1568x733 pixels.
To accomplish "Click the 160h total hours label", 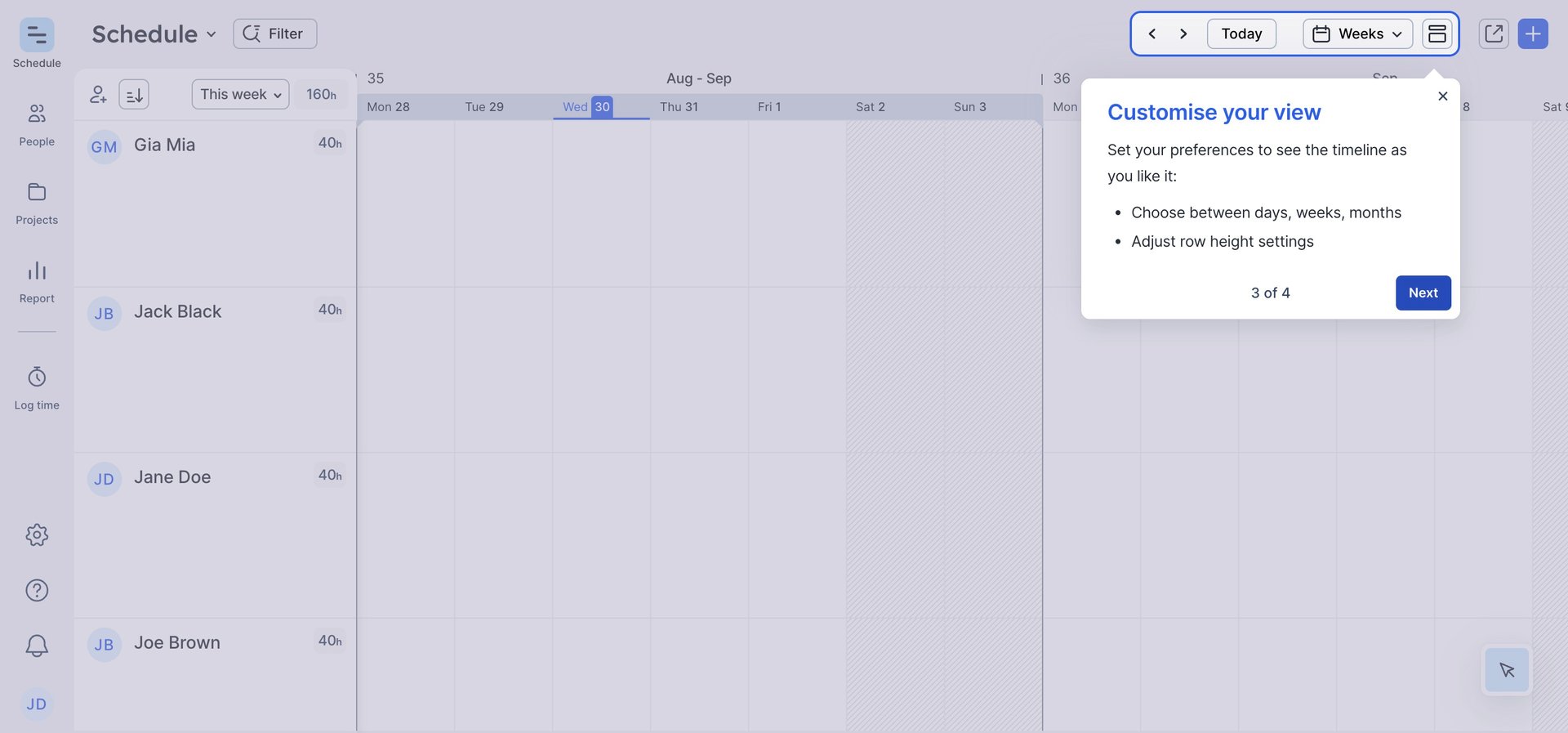I will tap(321, 95).
